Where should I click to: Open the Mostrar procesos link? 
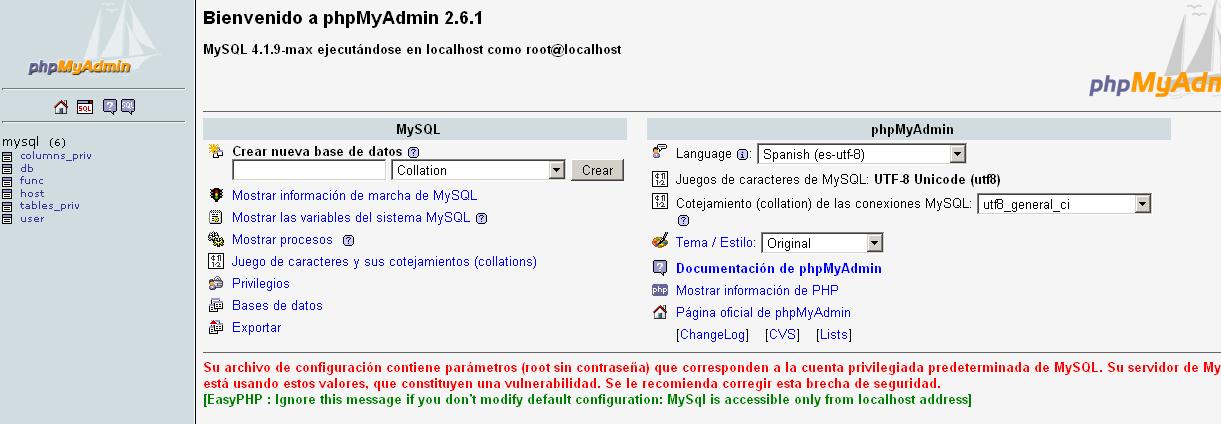coord(282,240)
